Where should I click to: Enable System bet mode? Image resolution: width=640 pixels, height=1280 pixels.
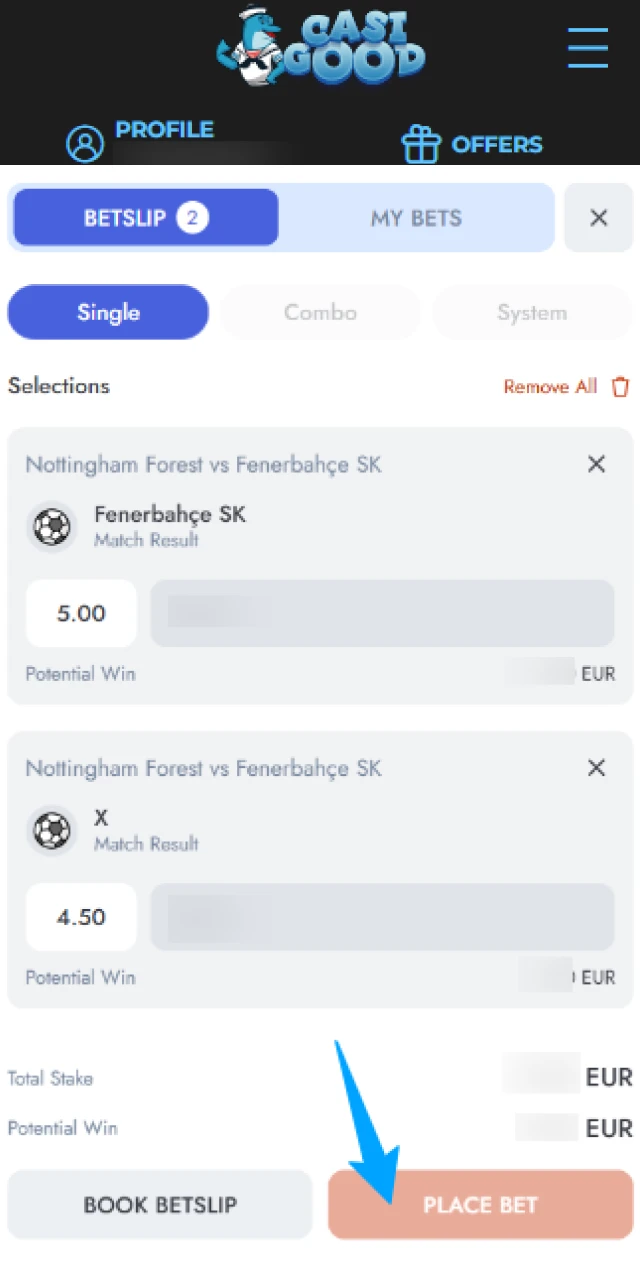(532, 312)
